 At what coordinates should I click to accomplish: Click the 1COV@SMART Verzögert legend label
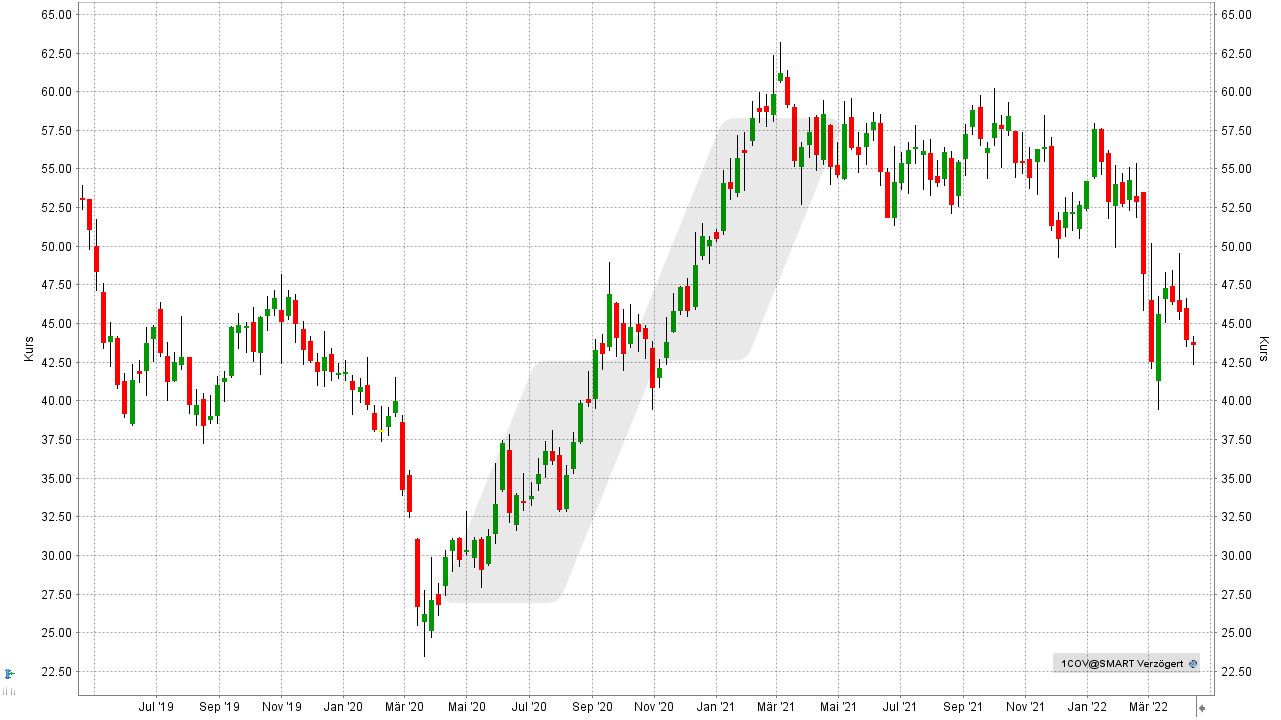tap(1121, 664)
